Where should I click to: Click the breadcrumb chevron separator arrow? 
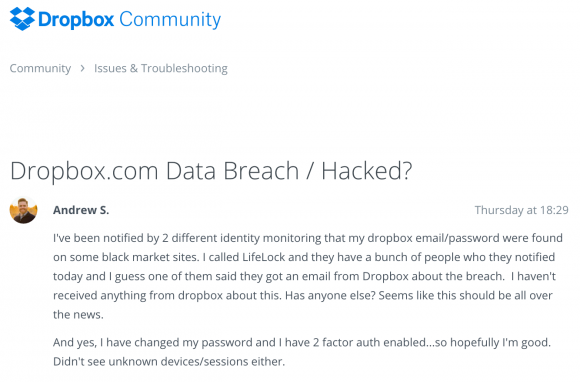click(x=82, y=68)
